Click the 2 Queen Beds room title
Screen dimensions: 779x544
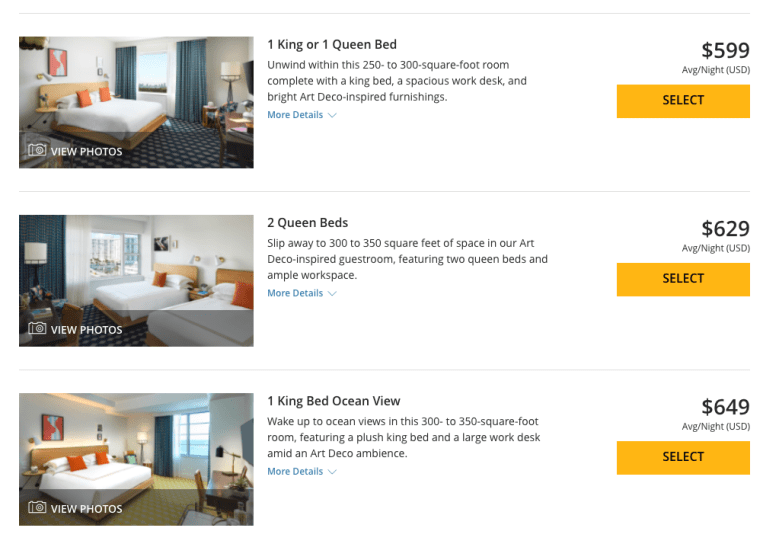coord(308,223)
